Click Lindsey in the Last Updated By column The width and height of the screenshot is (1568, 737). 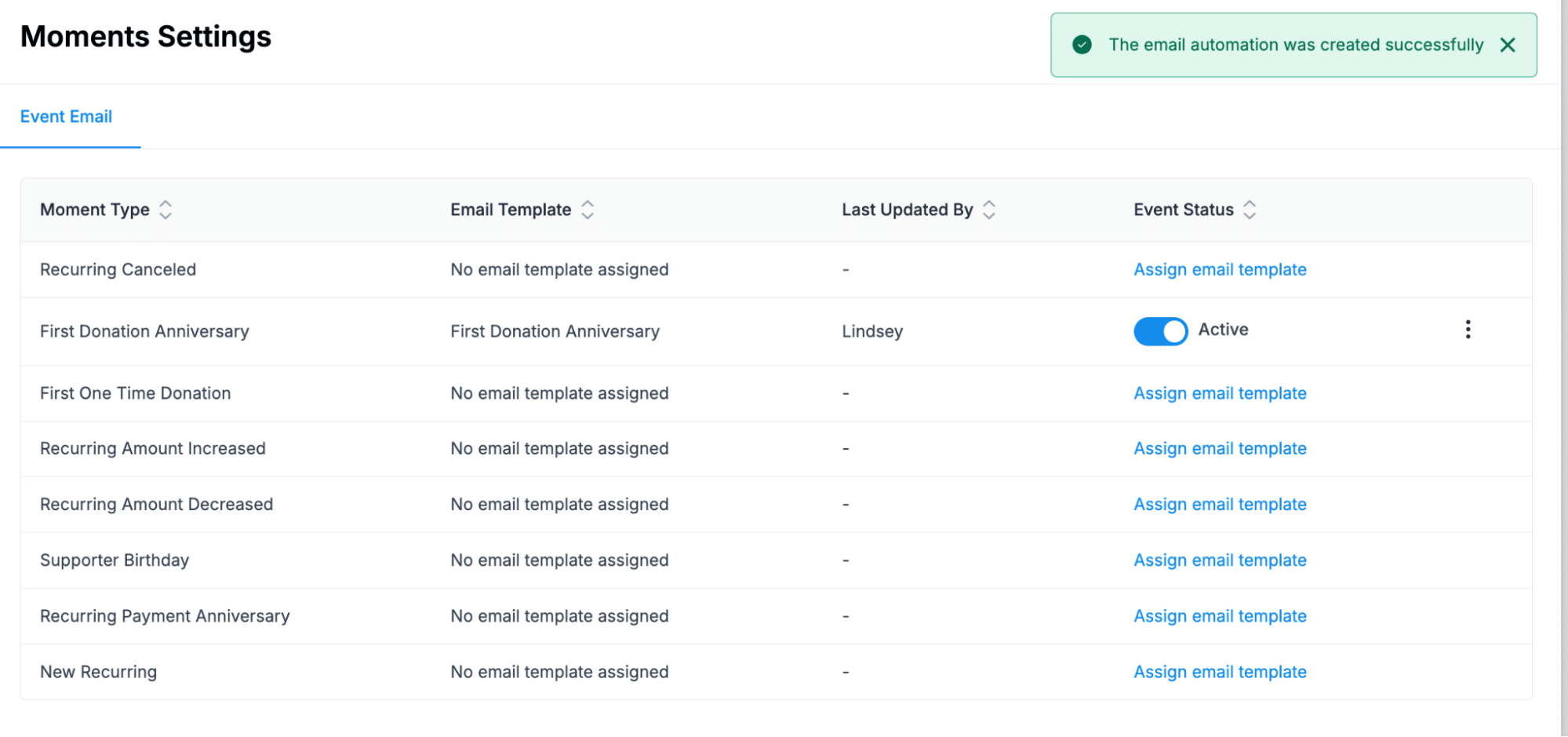872,330
